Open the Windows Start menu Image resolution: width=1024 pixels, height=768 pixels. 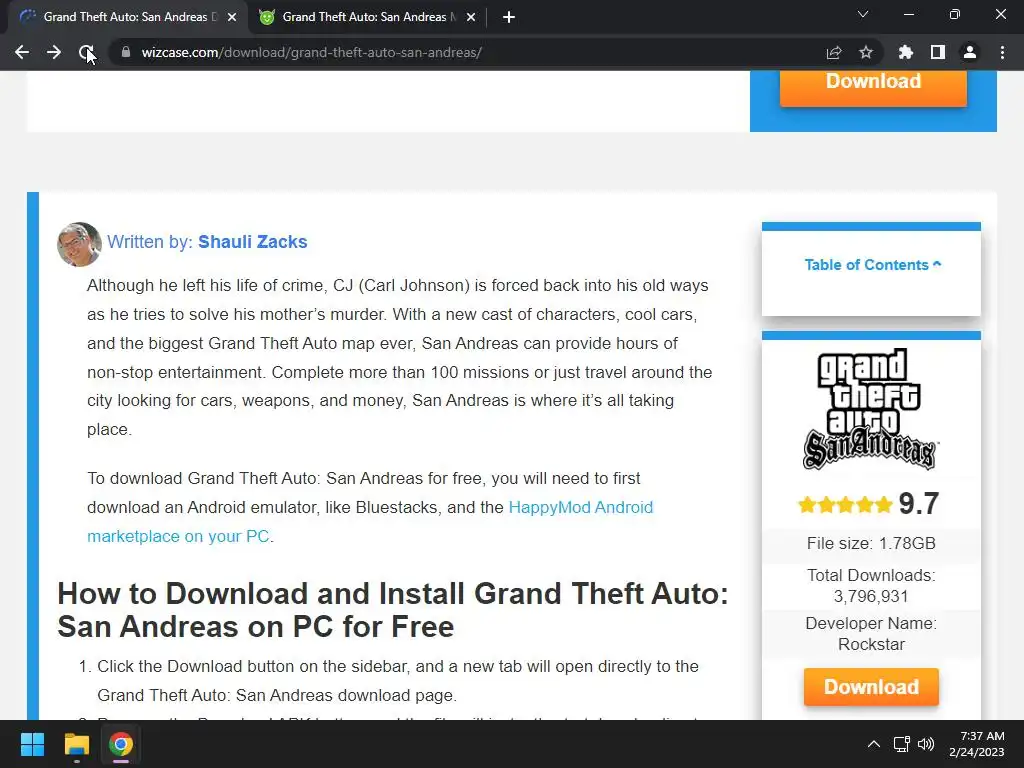[x=32, y=744]
